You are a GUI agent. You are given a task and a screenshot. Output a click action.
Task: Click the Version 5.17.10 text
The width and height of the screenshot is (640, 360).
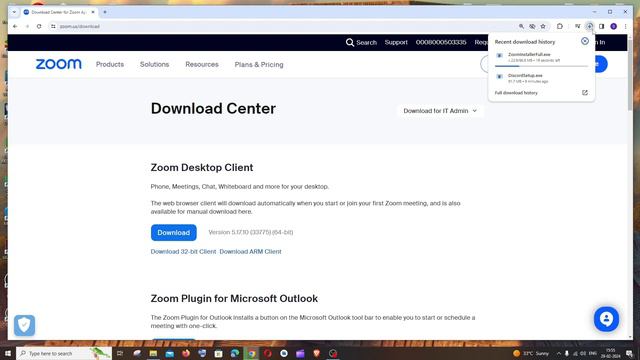coord(251,232)
